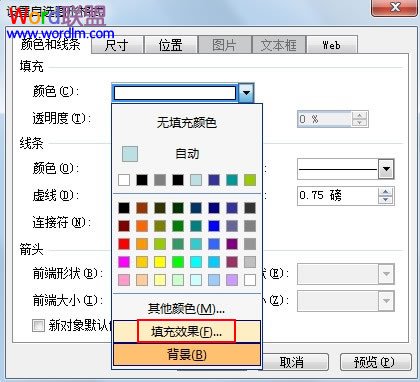Image resolution: width=420 pixels, height=382 pixels.
Task: Pick the sea green swatch
Action: (x=178, y=244)
